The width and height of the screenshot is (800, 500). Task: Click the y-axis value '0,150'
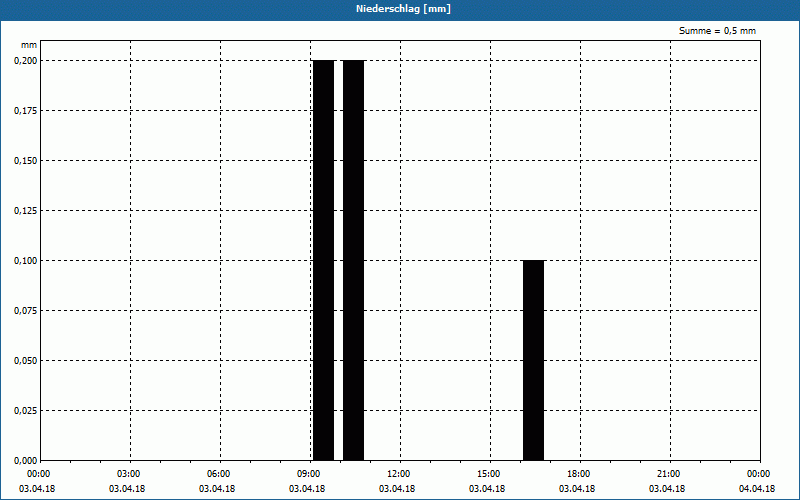[x=26, y=161]
